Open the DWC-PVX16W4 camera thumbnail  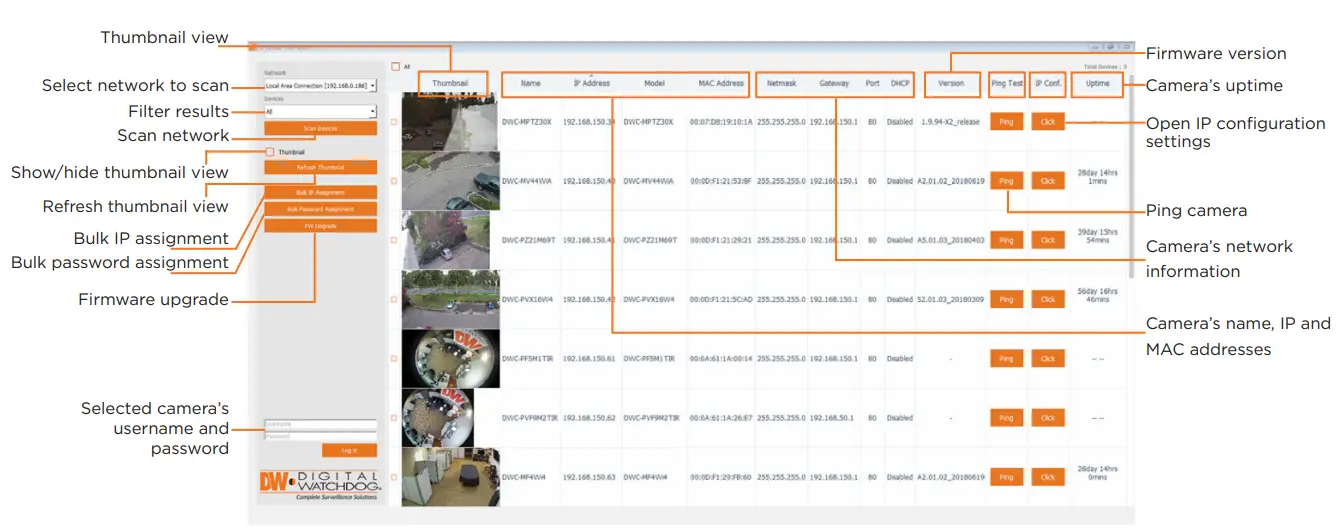[x=450, y=299]
